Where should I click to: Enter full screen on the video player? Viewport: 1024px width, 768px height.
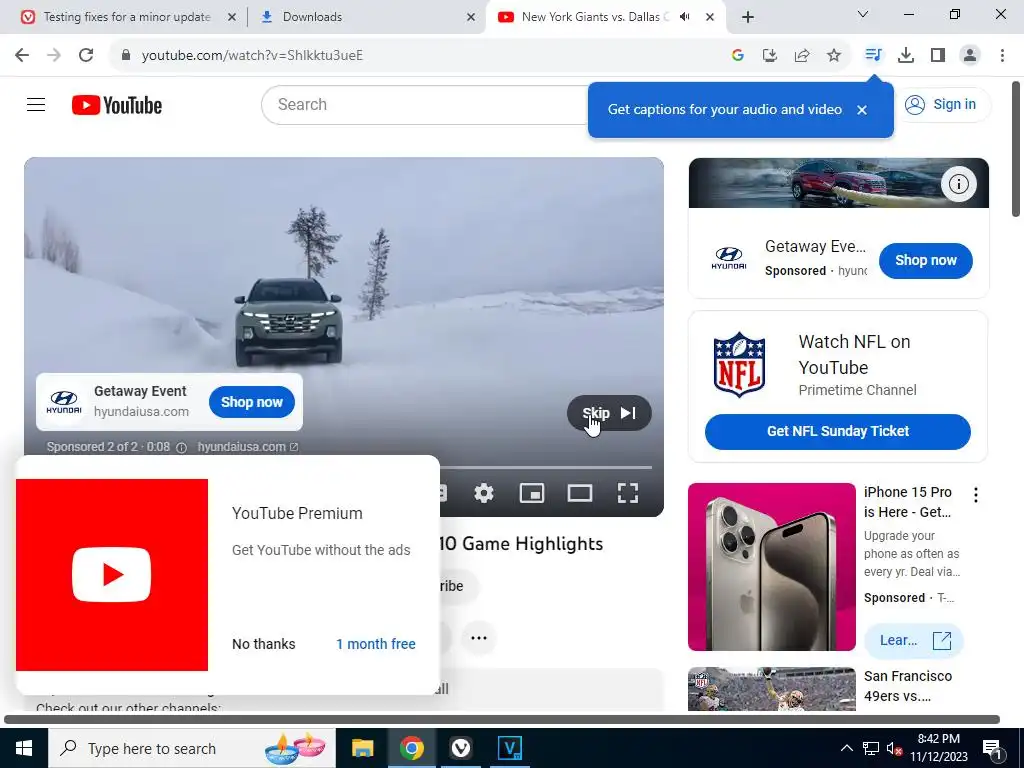(628, 493)
